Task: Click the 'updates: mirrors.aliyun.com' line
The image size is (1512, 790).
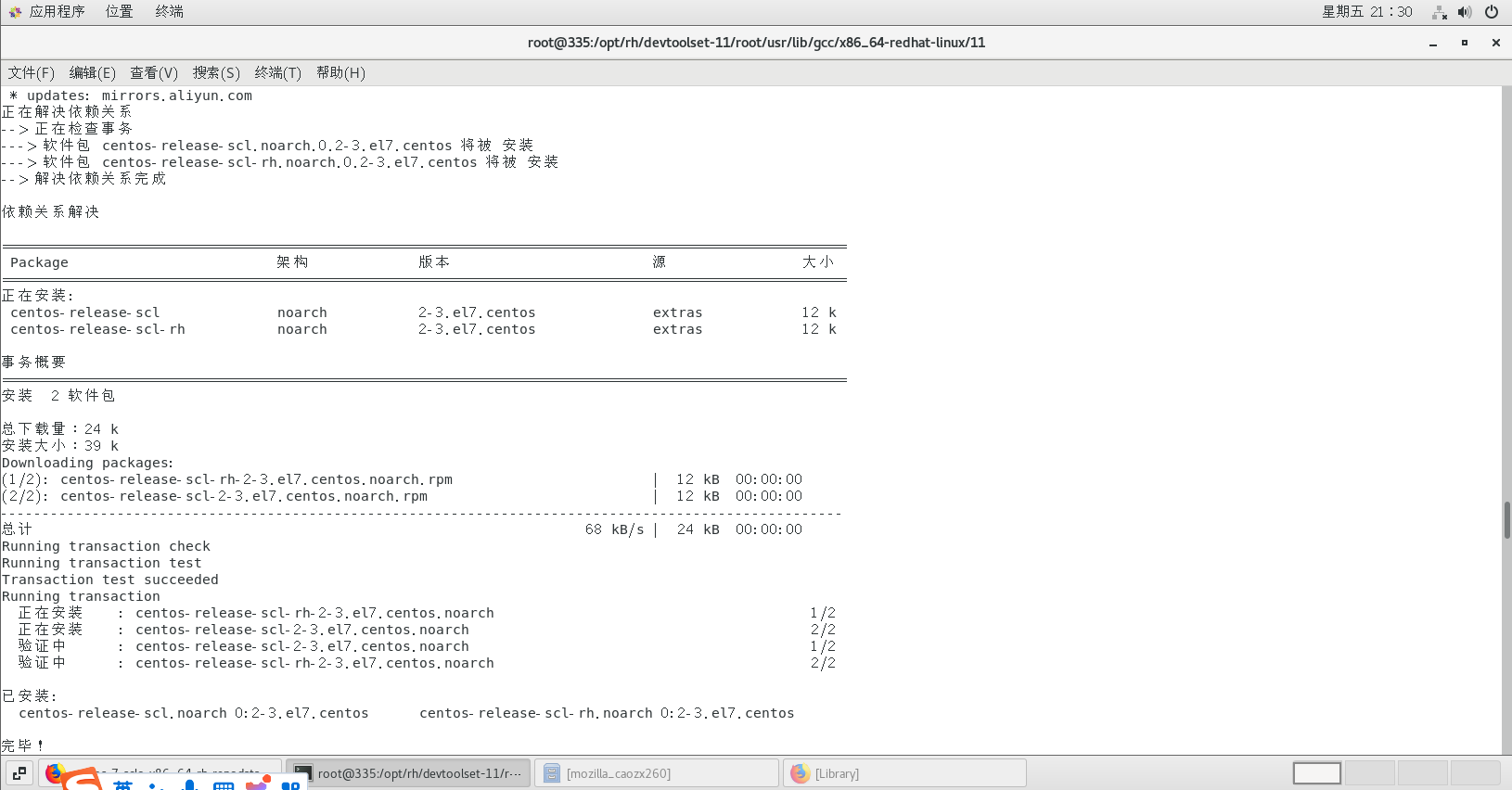Action: 131,96
